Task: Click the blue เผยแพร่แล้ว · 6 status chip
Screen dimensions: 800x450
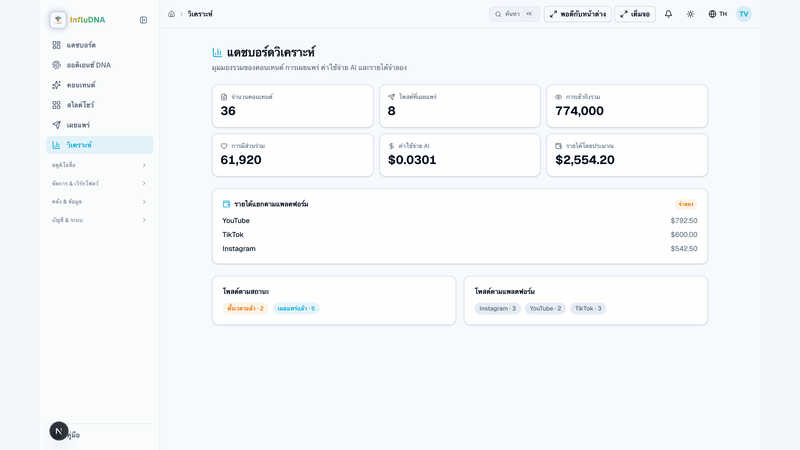Action: [296, 308]
